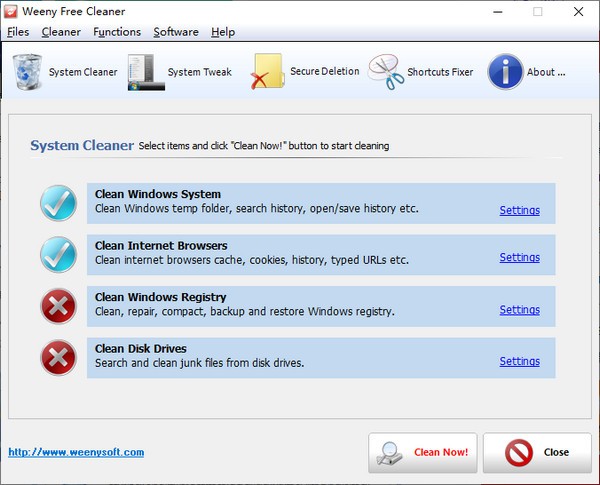This screenshot has height=485, width=600.
Task: Open the About info icon
Action: pyautogui.click(x=505, y=72)
